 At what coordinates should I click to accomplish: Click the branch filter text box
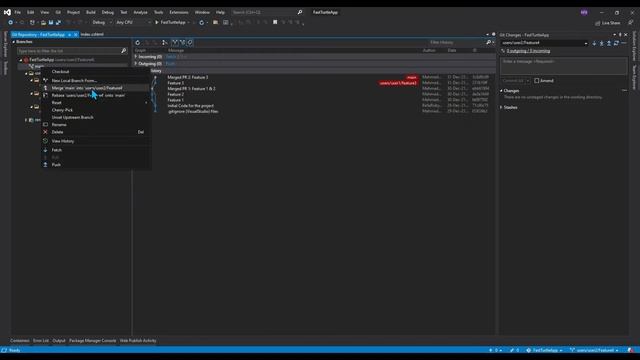[x=69, y=51]
